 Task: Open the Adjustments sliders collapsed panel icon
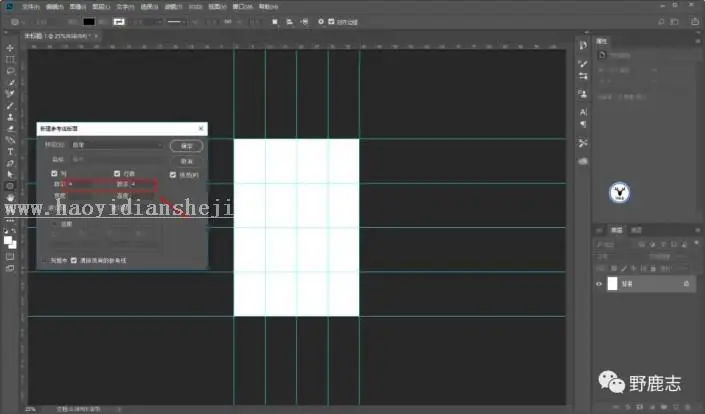pyautogui.click(x=583, y=76)
